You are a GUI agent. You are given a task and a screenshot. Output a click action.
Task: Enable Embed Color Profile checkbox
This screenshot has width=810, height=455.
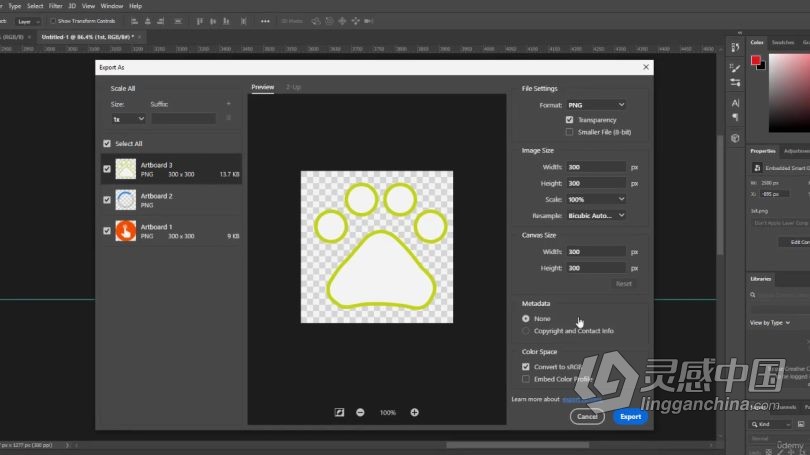(x=526, y=379)
